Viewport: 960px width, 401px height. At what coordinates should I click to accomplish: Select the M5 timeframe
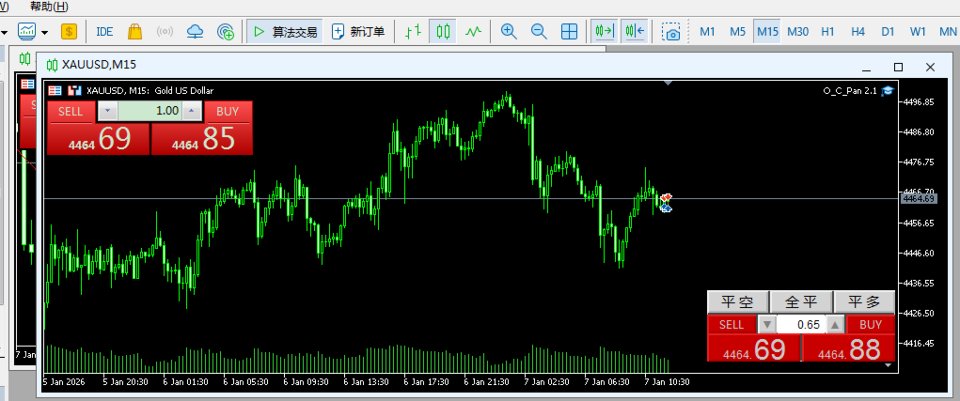[x=737, y=31]
